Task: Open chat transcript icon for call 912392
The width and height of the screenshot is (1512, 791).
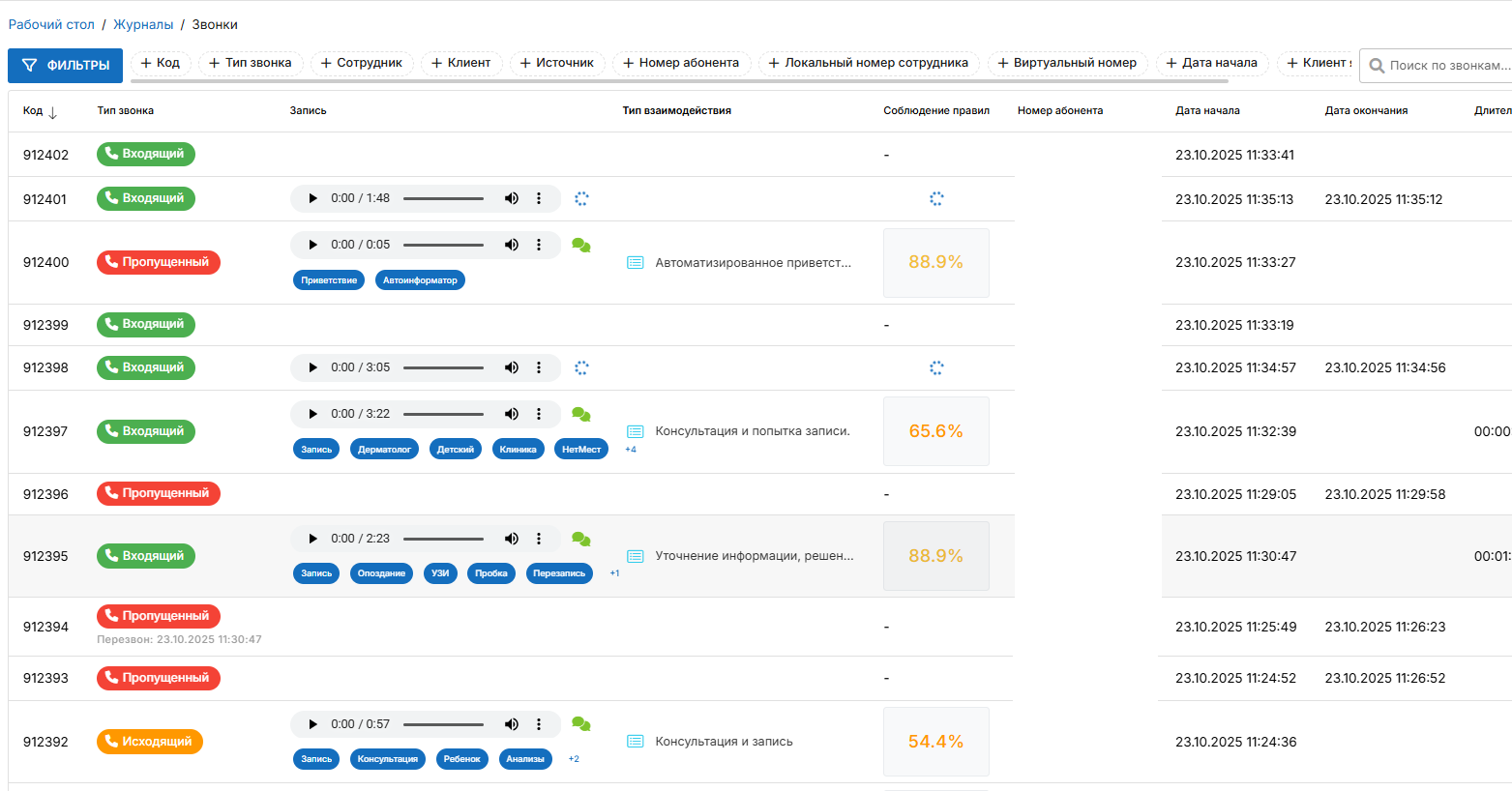Action: pyautogui.click(x=581, y=724)
